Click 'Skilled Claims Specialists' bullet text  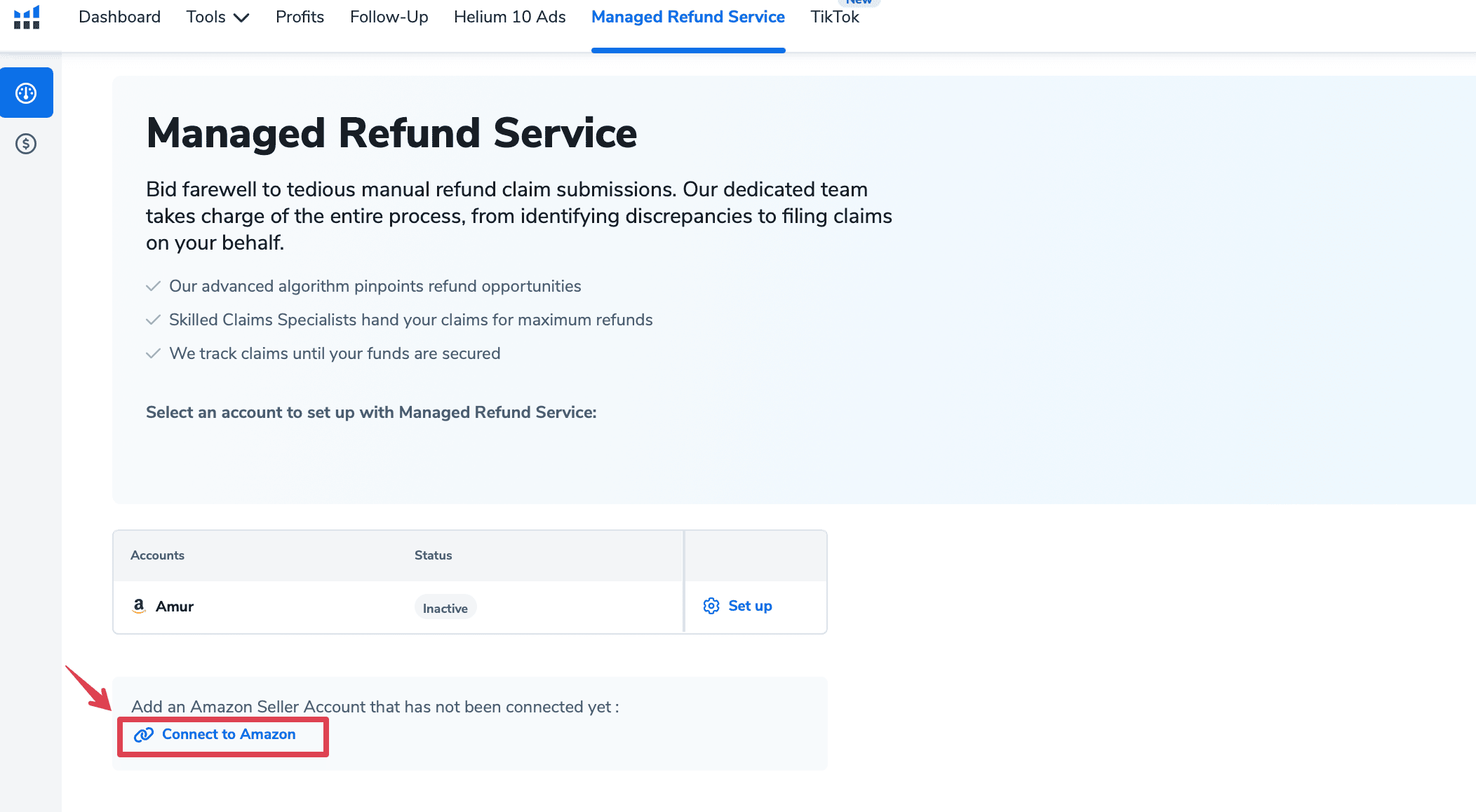pos(411,320)
